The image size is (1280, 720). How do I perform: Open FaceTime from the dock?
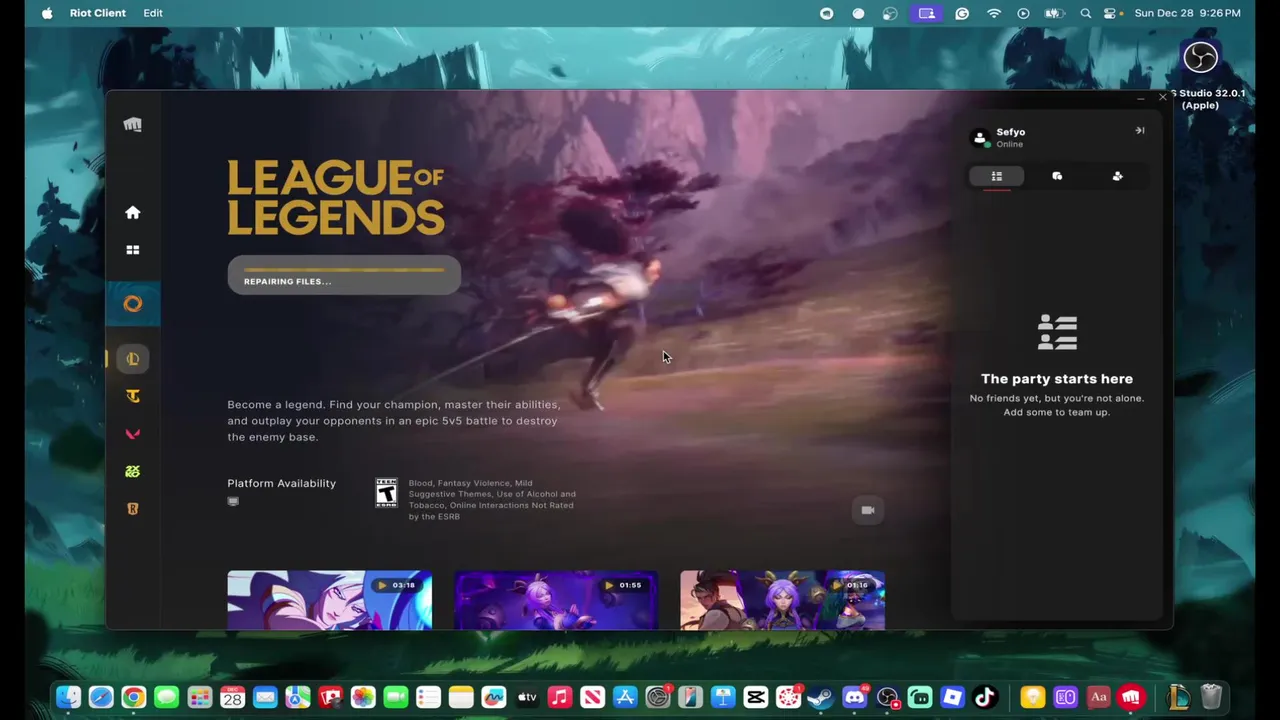pyautogui.click(x=396, y=697)
